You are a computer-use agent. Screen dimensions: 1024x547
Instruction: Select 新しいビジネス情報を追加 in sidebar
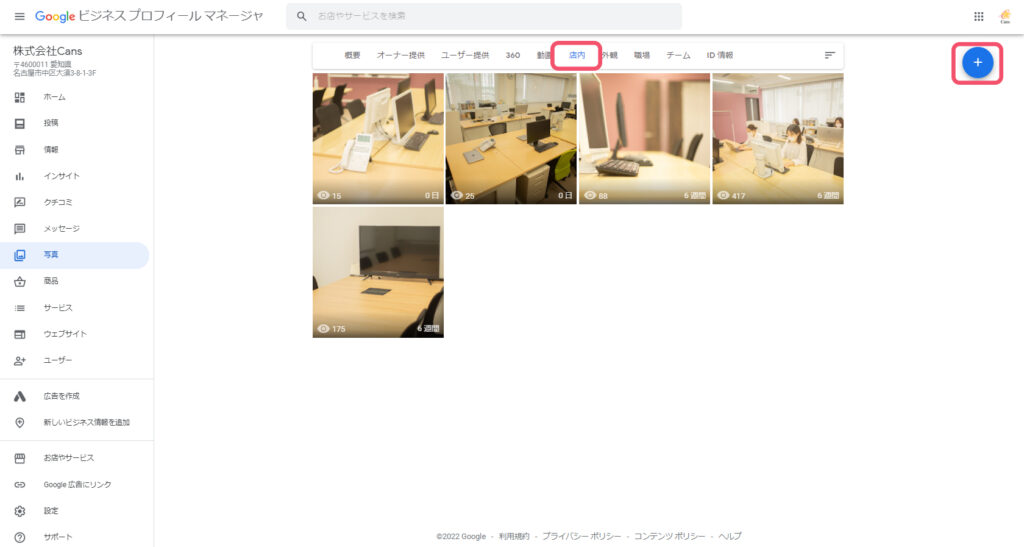pyautogui.click(x=86, y=423)
